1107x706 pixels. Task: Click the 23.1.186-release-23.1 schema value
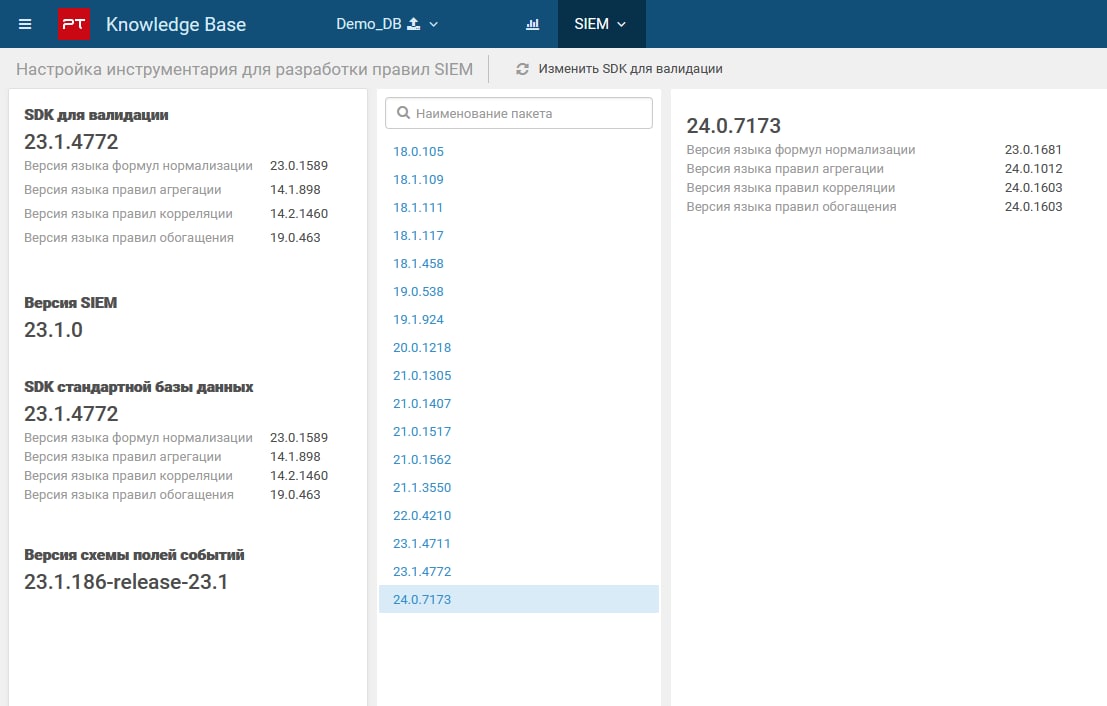pos(126,582)
